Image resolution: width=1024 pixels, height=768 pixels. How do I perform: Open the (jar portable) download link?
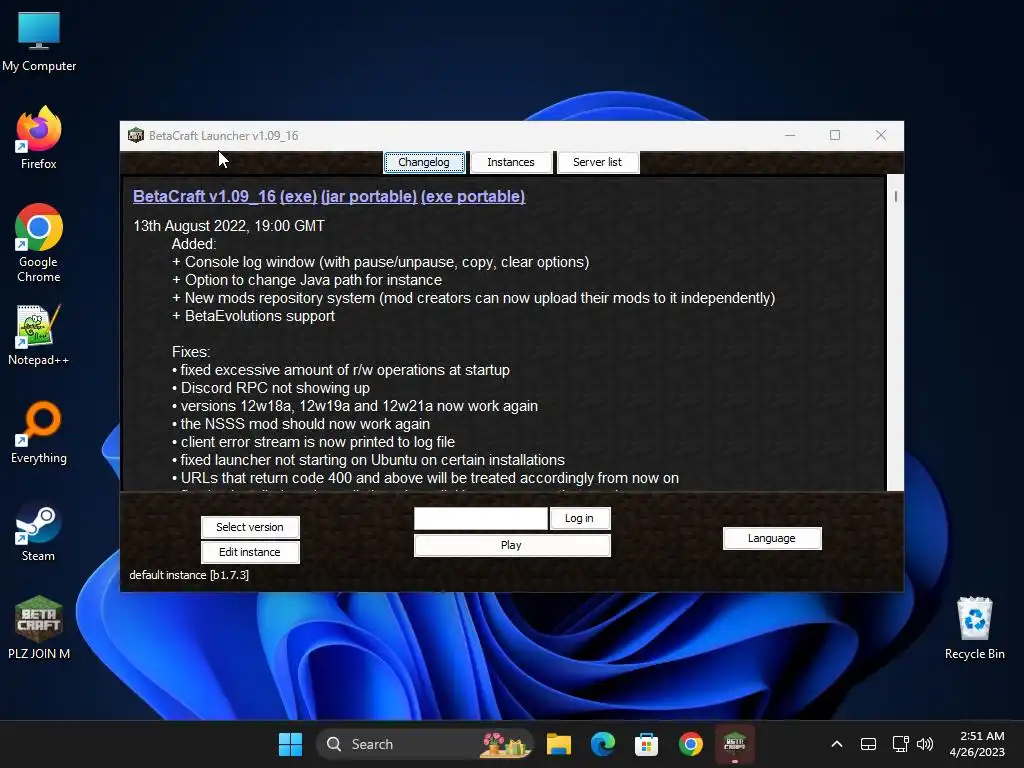point(369,197)
